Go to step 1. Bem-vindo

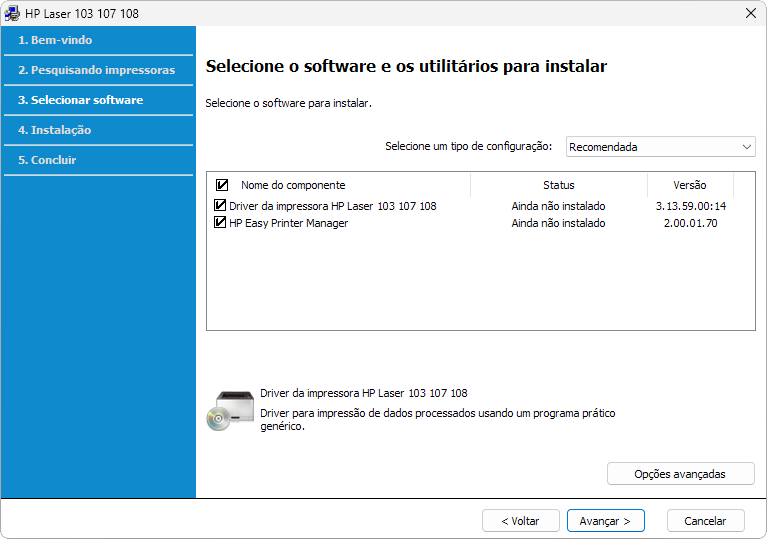(55, 40)
